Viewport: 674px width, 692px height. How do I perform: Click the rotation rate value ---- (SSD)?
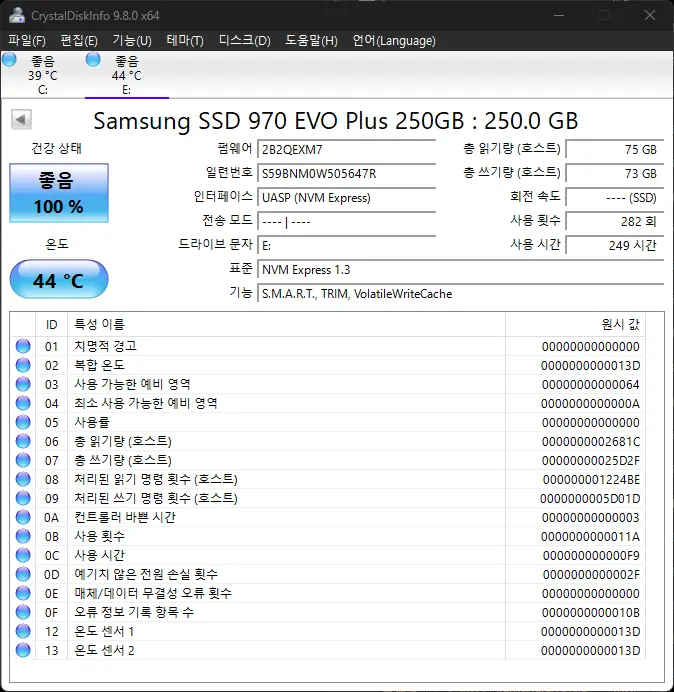614,197
